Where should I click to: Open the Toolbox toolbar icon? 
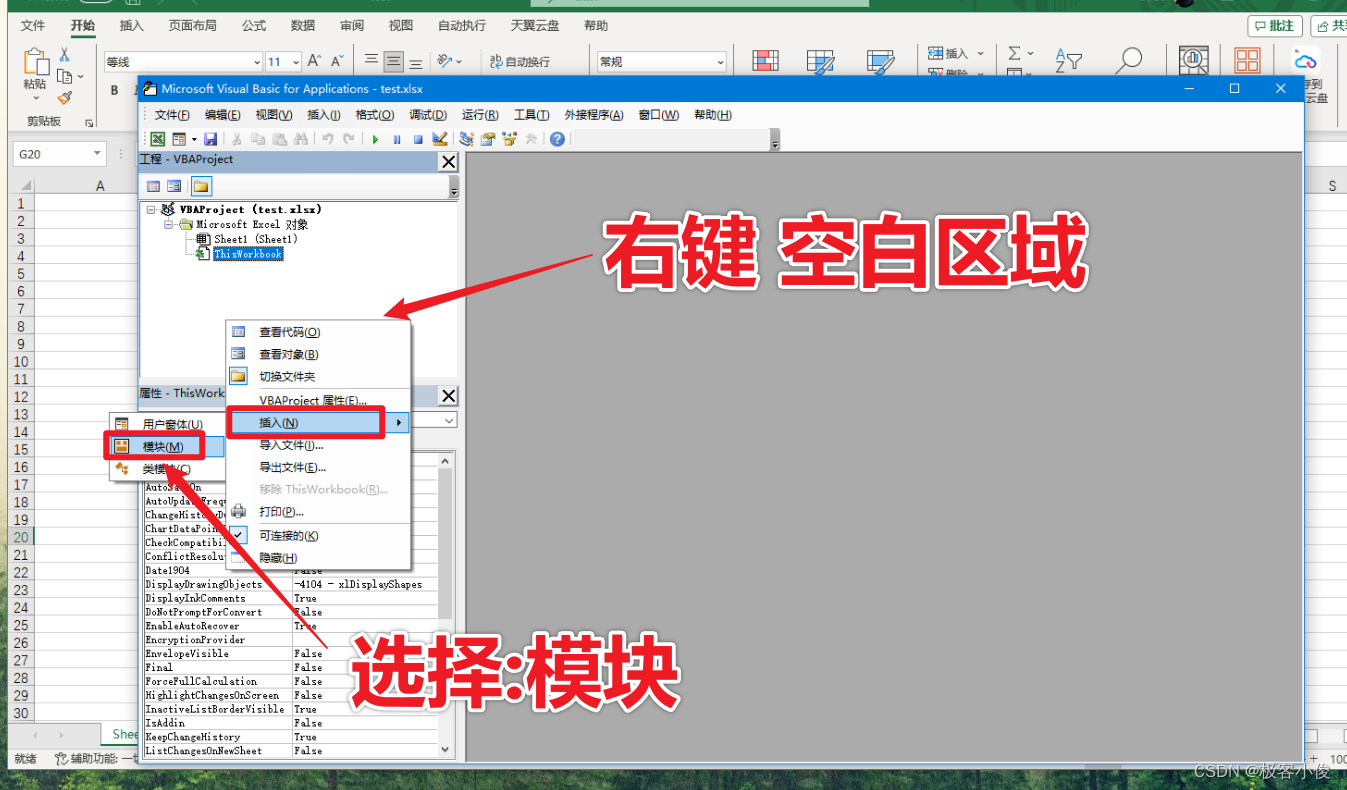531,139
